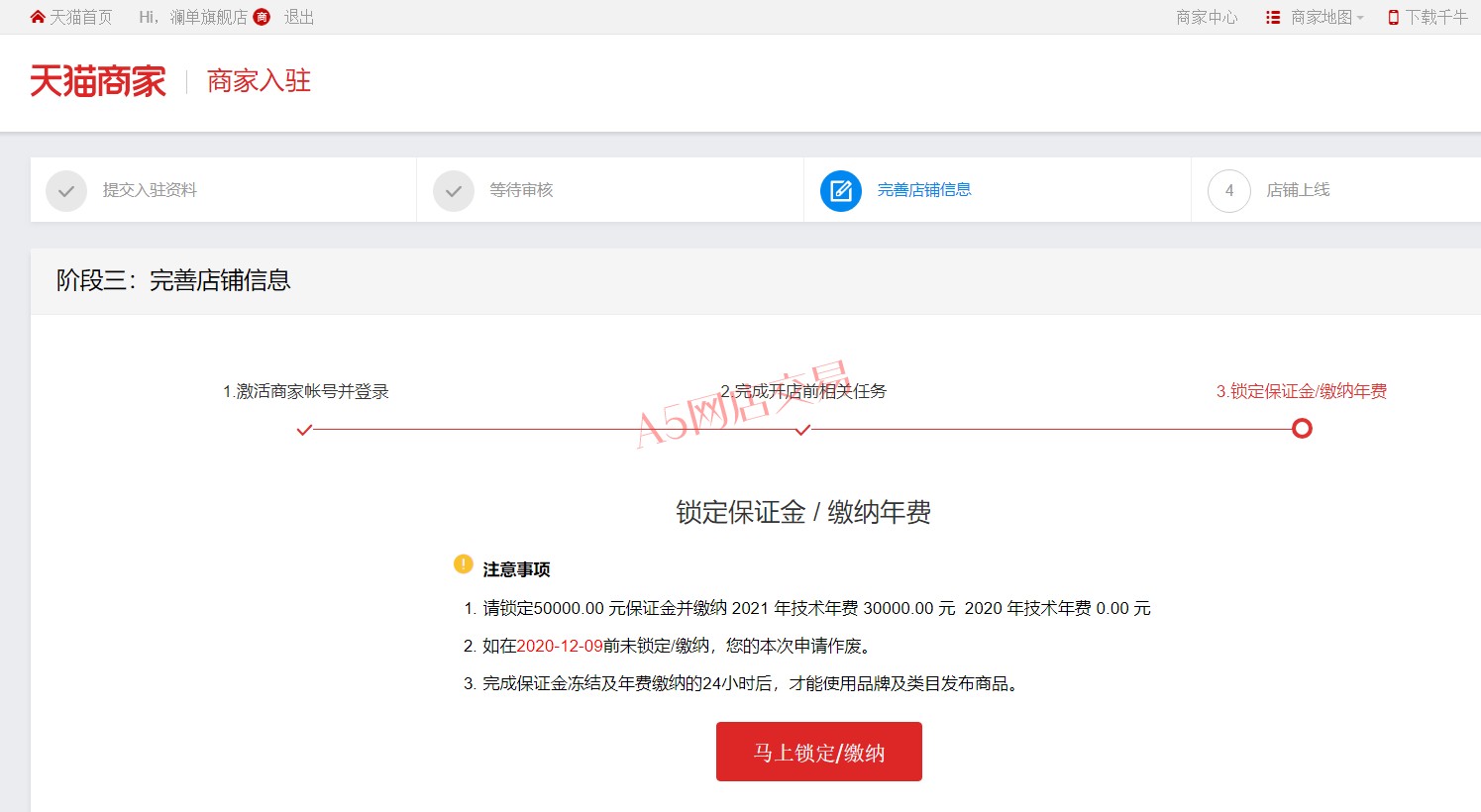Screen dimensions: 1481x812
Task: Click the 3.锁定保证金/缴纳年费 sub-step label
Action: (x=1302, y=391)
